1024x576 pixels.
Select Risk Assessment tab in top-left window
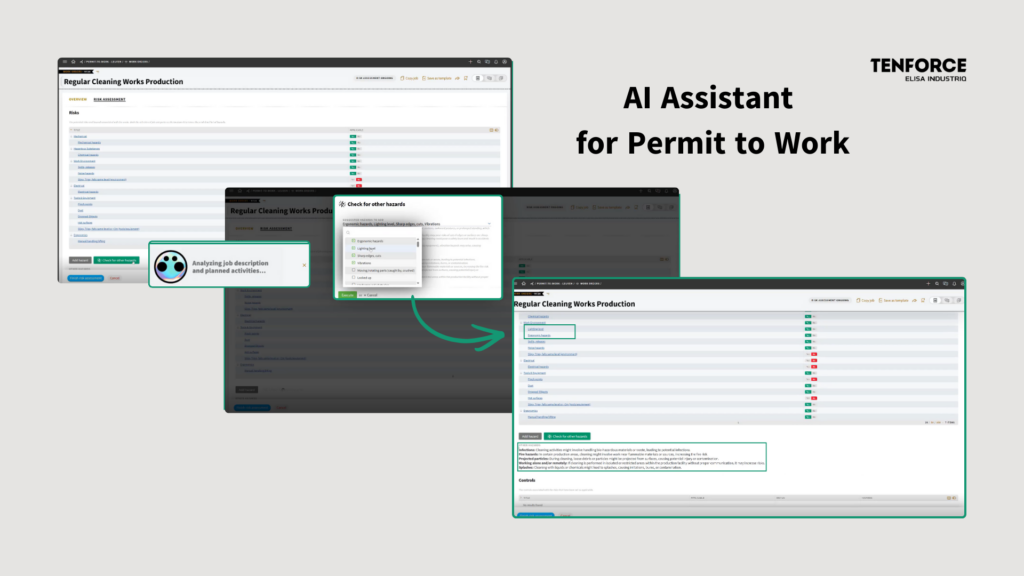click(109, 99)
